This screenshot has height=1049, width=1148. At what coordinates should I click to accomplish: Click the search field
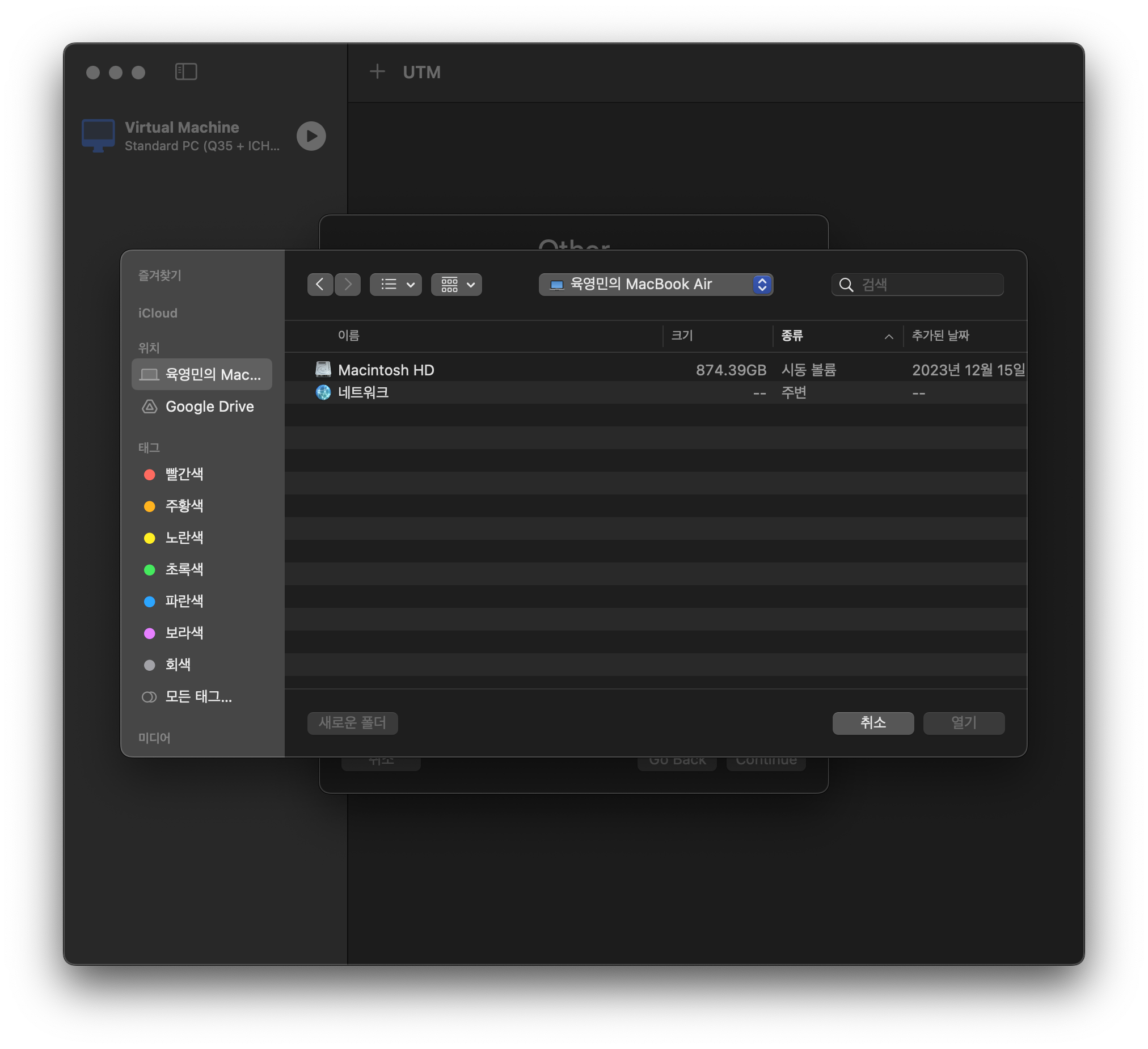point(917,284)
